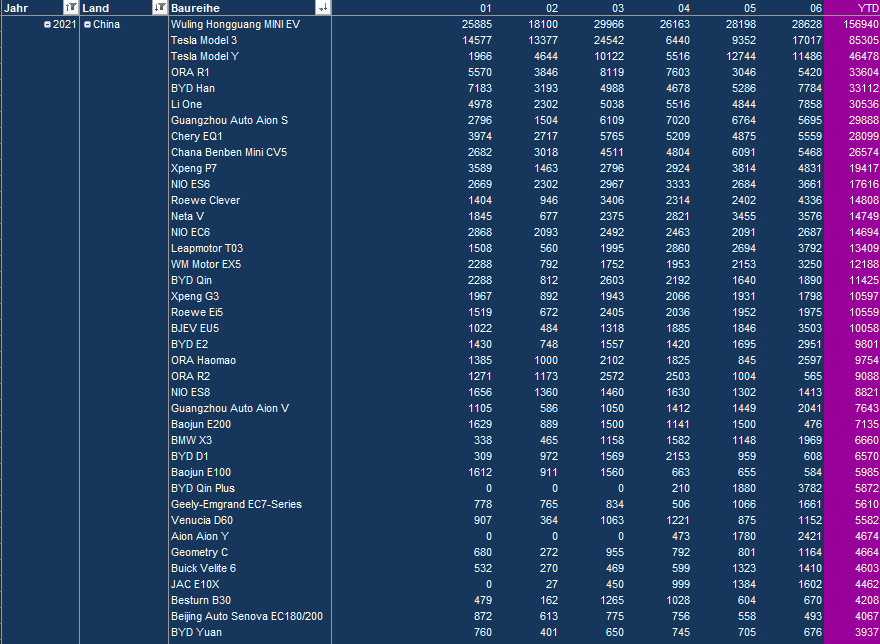Screen dimensions: 880x644
Task: Collapse the China country group
Action: point(88,24)
